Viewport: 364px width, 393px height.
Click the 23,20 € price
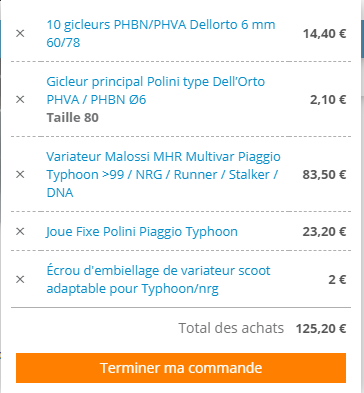[x=324, y=231]
